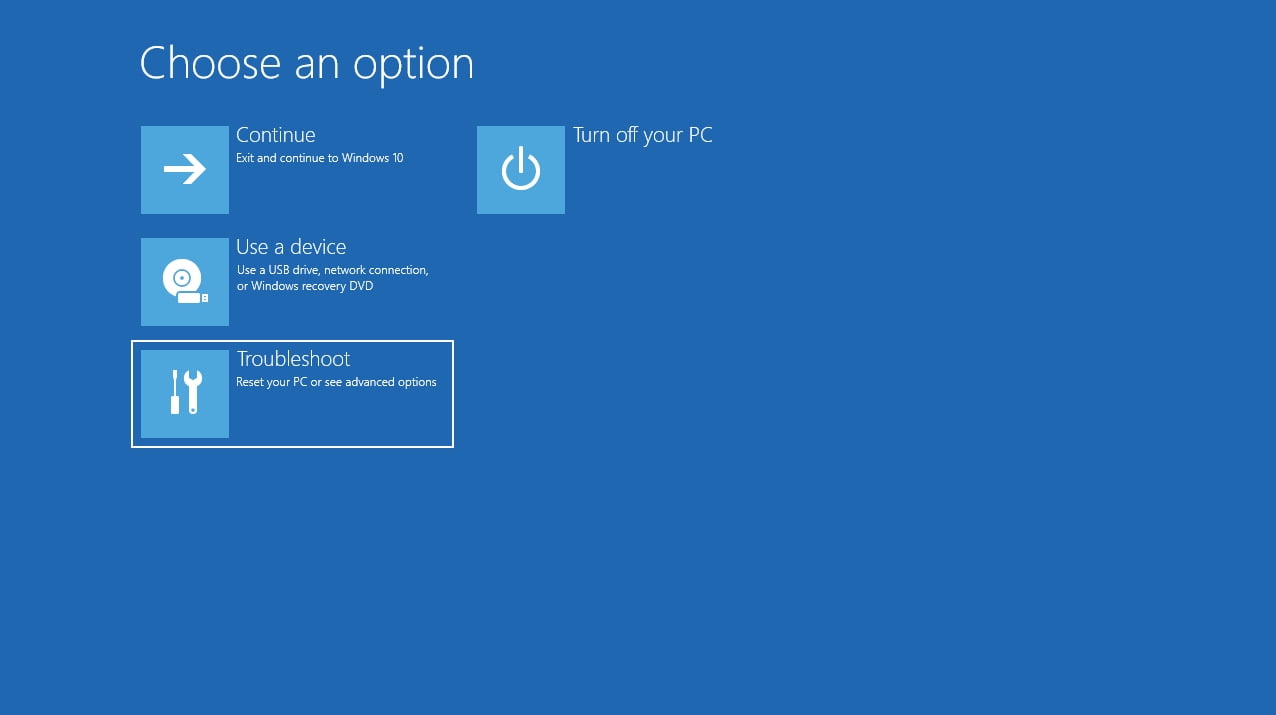Image resolution: width=1276 pixels, height=715 pixels.
Task: Click the "Choose an option" heading
Action: point(307,64)
